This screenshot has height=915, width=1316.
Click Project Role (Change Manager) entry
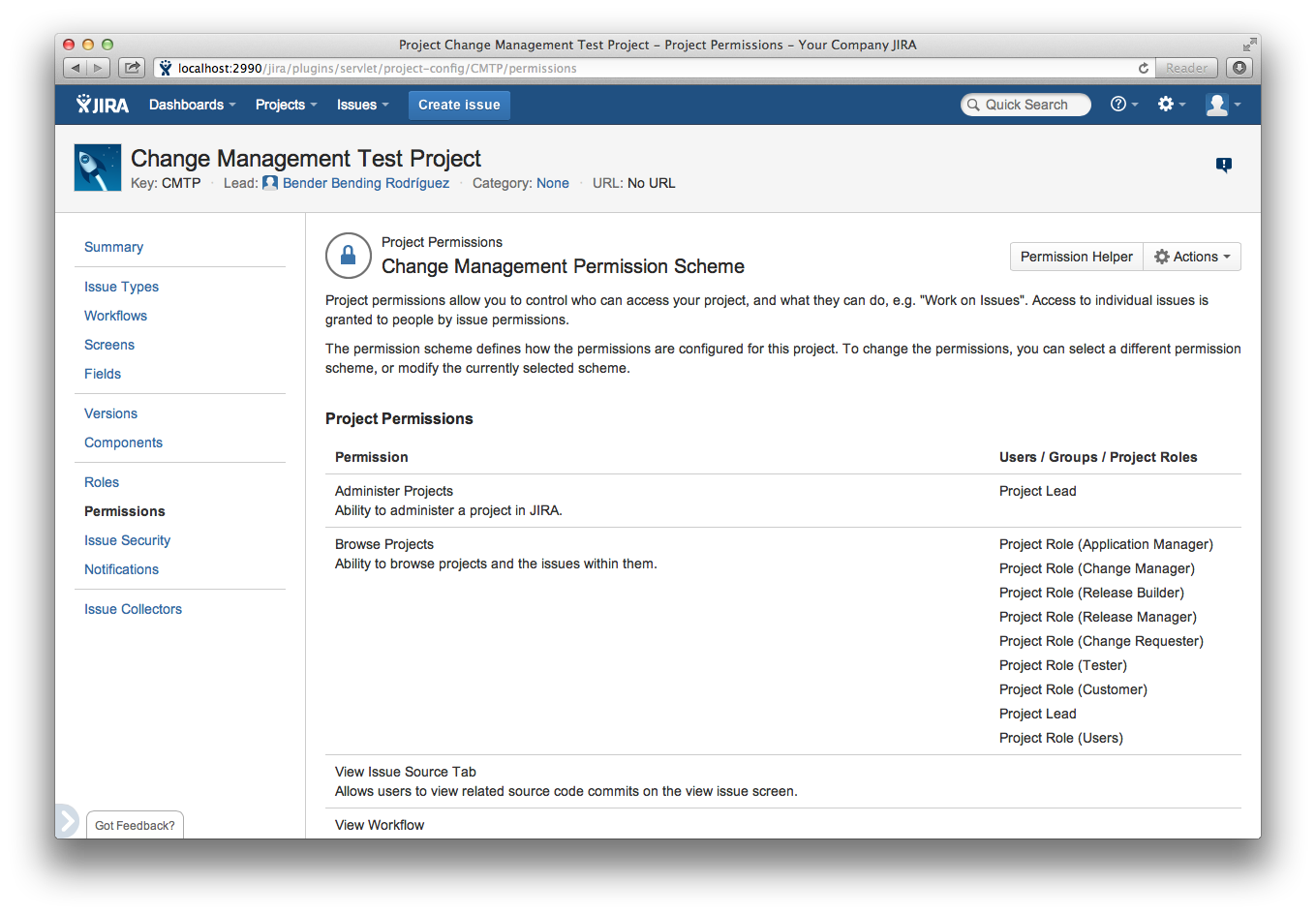1097,568
